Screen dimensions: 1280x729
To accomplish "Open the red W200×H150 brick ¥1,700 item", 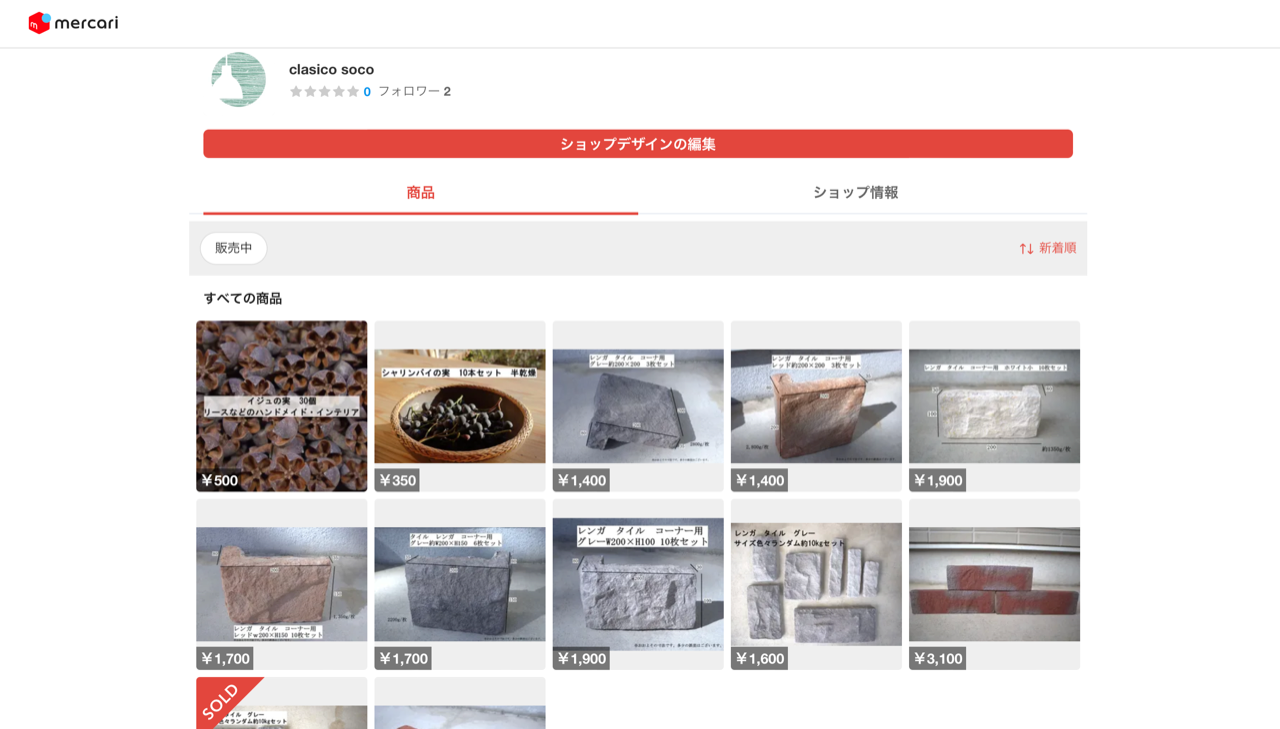I will click(x=282, y=584).
